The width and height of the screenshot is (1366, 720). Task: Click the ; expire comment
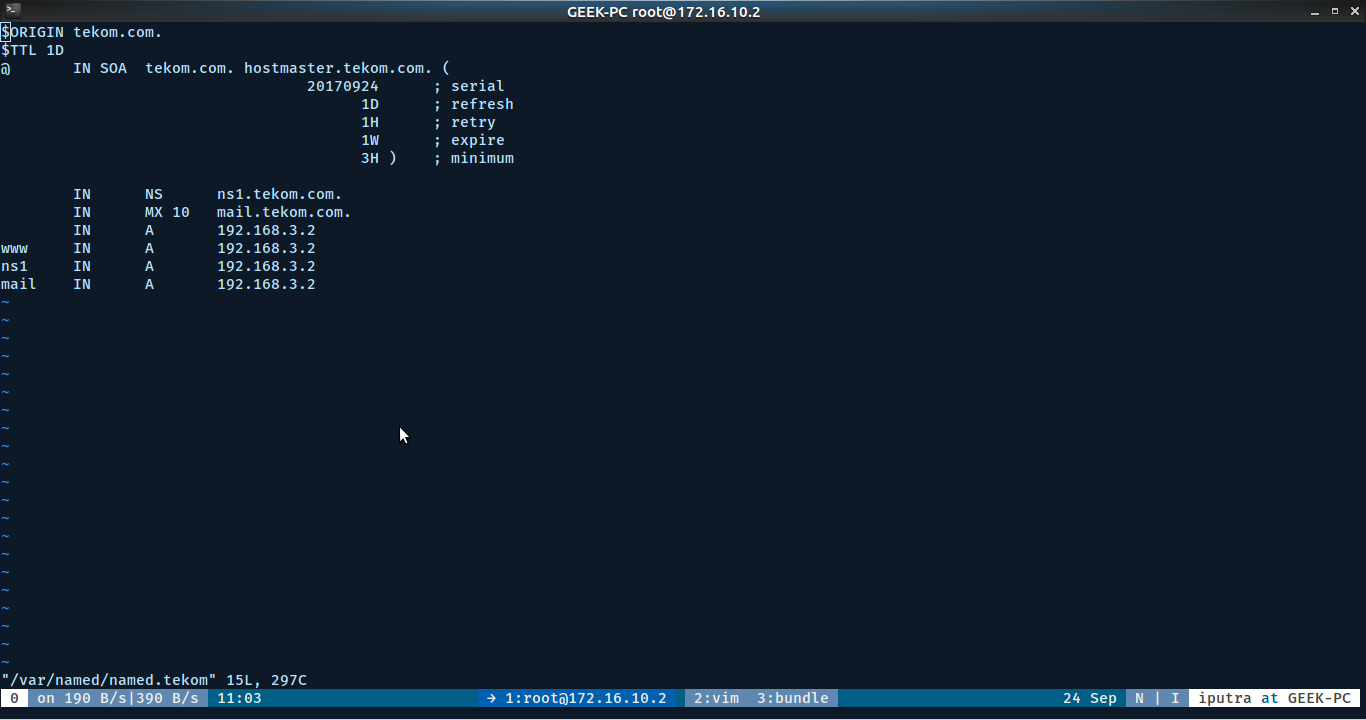[469, 140]
